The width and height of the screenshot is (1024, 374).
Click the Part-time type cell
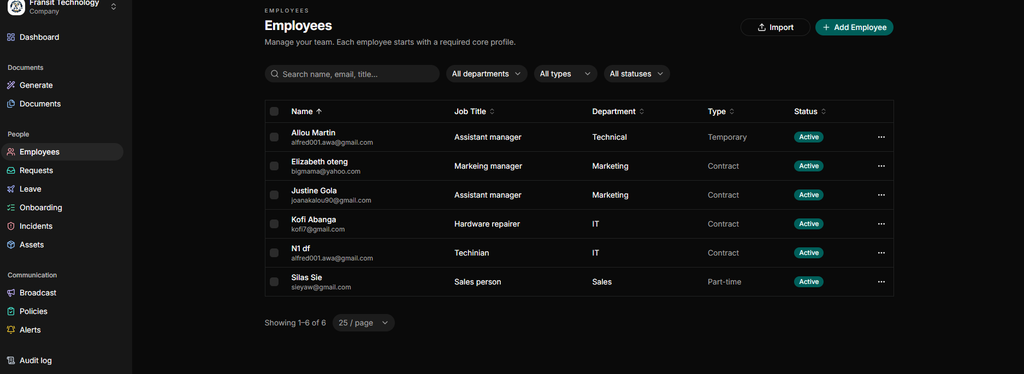tap(724, 282)
